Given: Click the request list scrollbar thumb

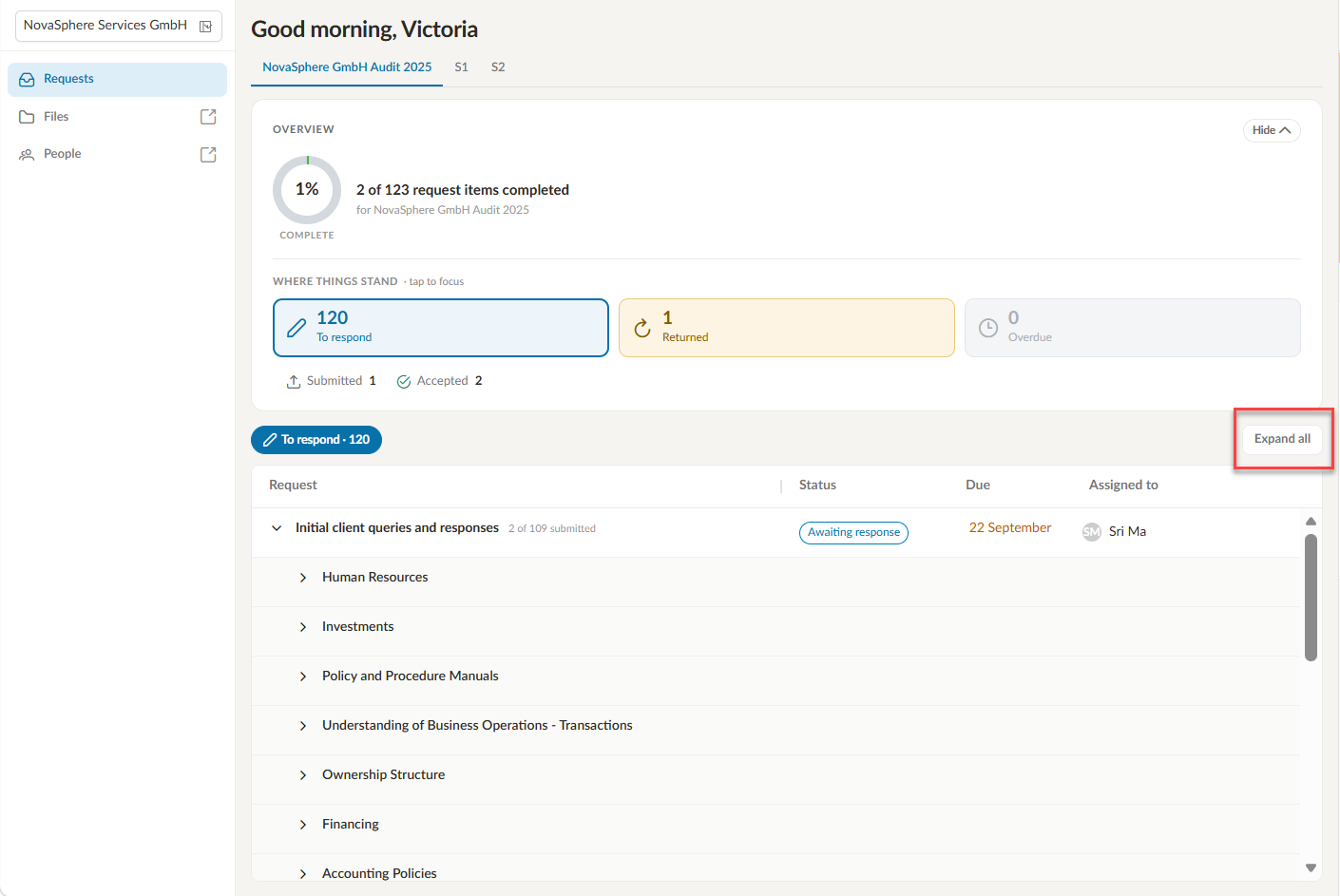Looking at the screenshot, I should (x=1311, y=598).
